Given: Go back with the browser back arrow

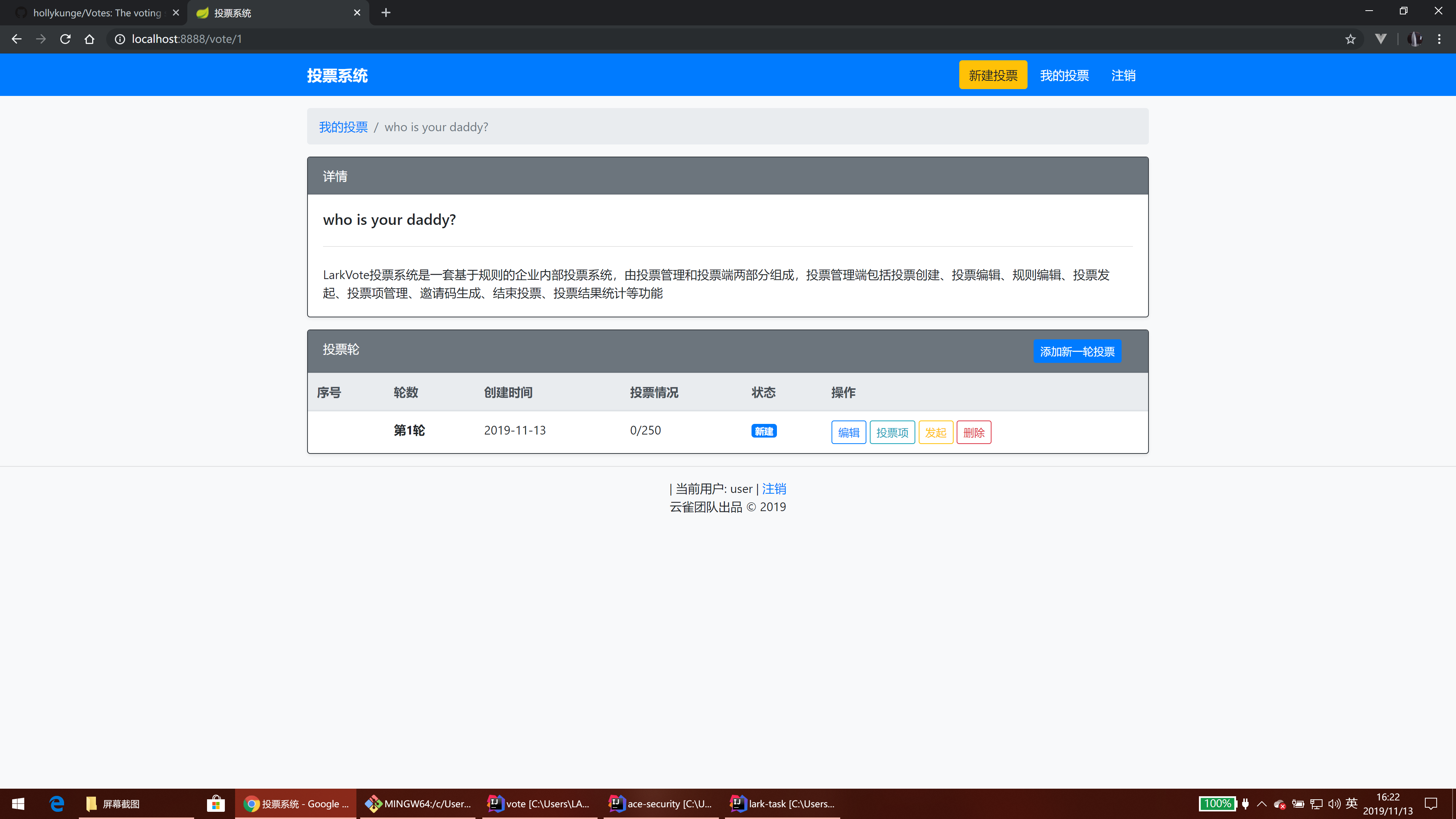Looking at the screenshot, I should point(16,39).
